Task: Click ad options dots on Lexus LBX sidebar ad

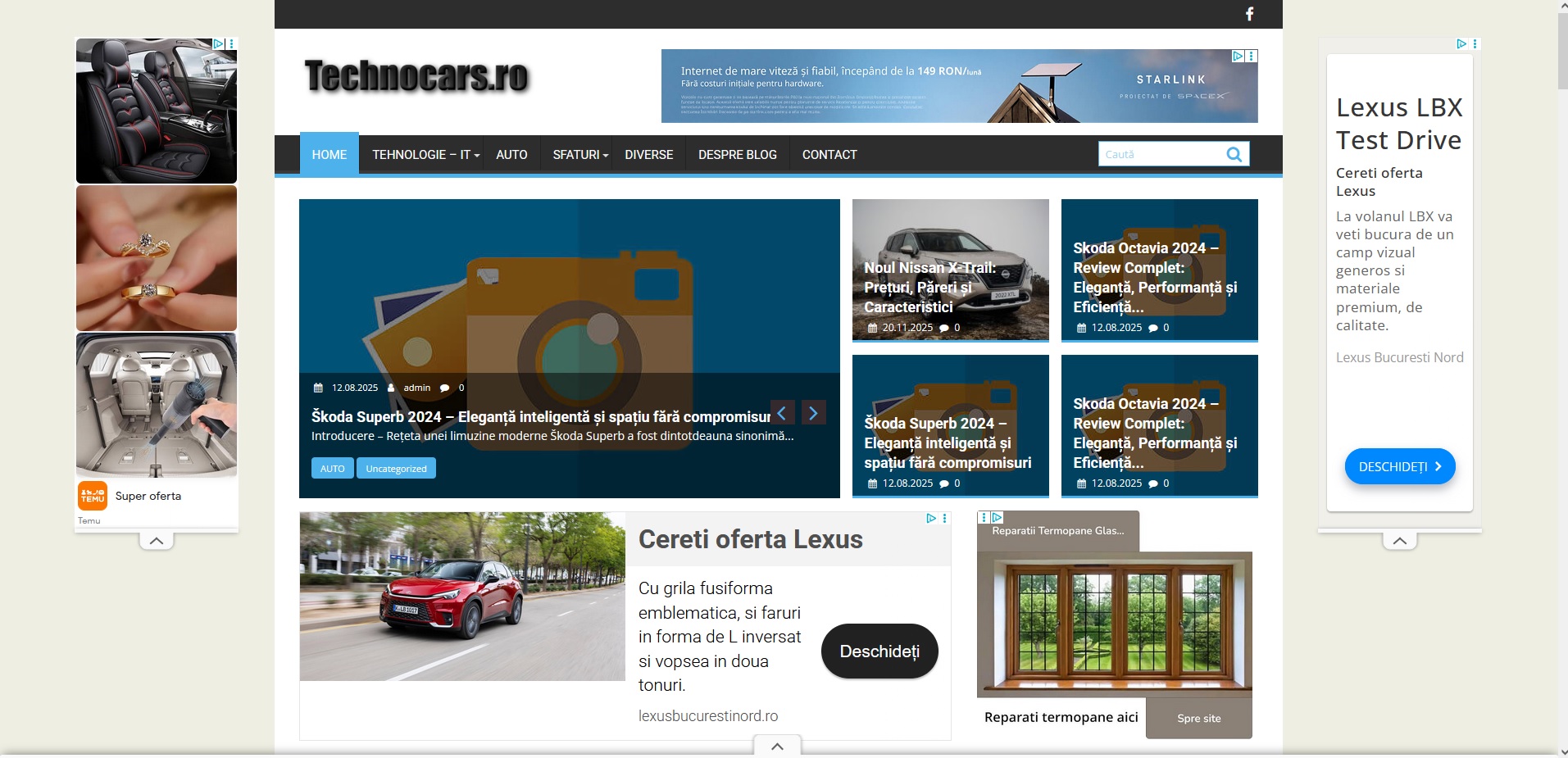Action: pos(1475,43)
